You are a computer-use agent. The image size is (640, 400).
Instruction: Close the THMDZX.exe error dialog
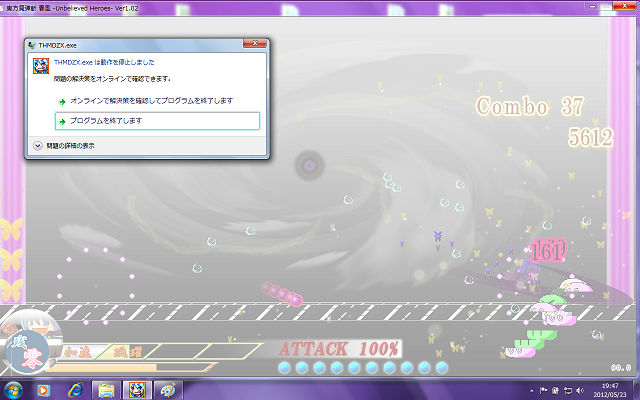tap(257, 46)
